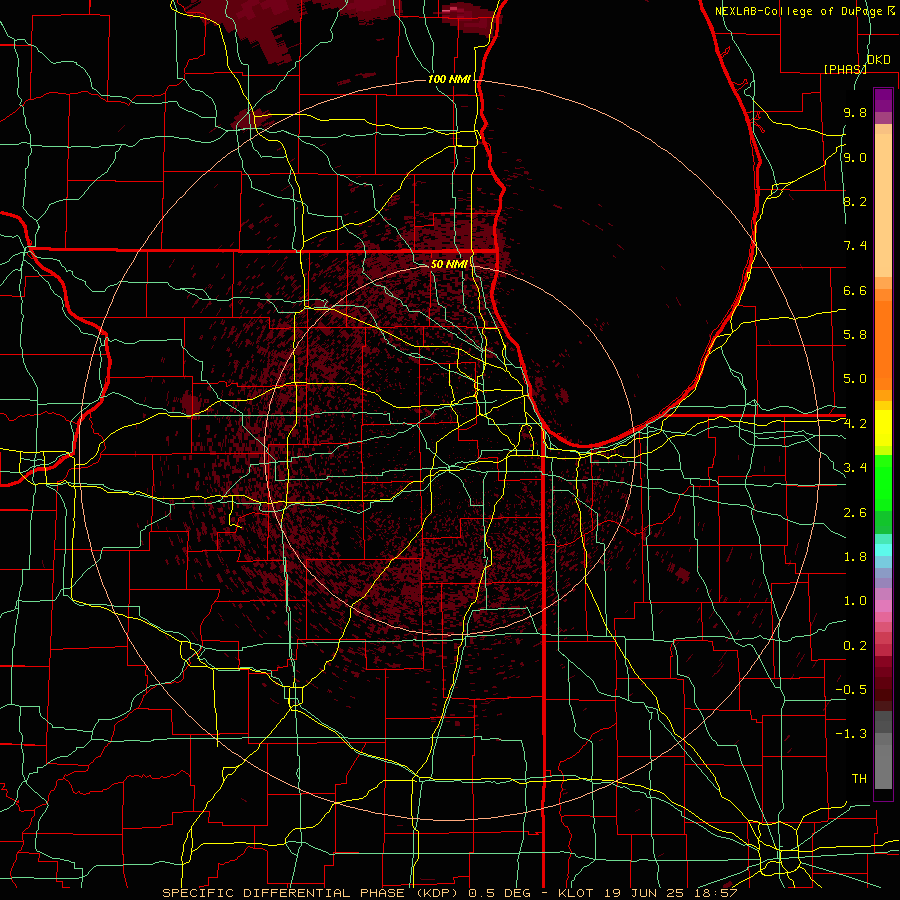Screen dimensions: 900x900
Task: Click the 4.2 scale value
Action: click(x=855, y=424)
